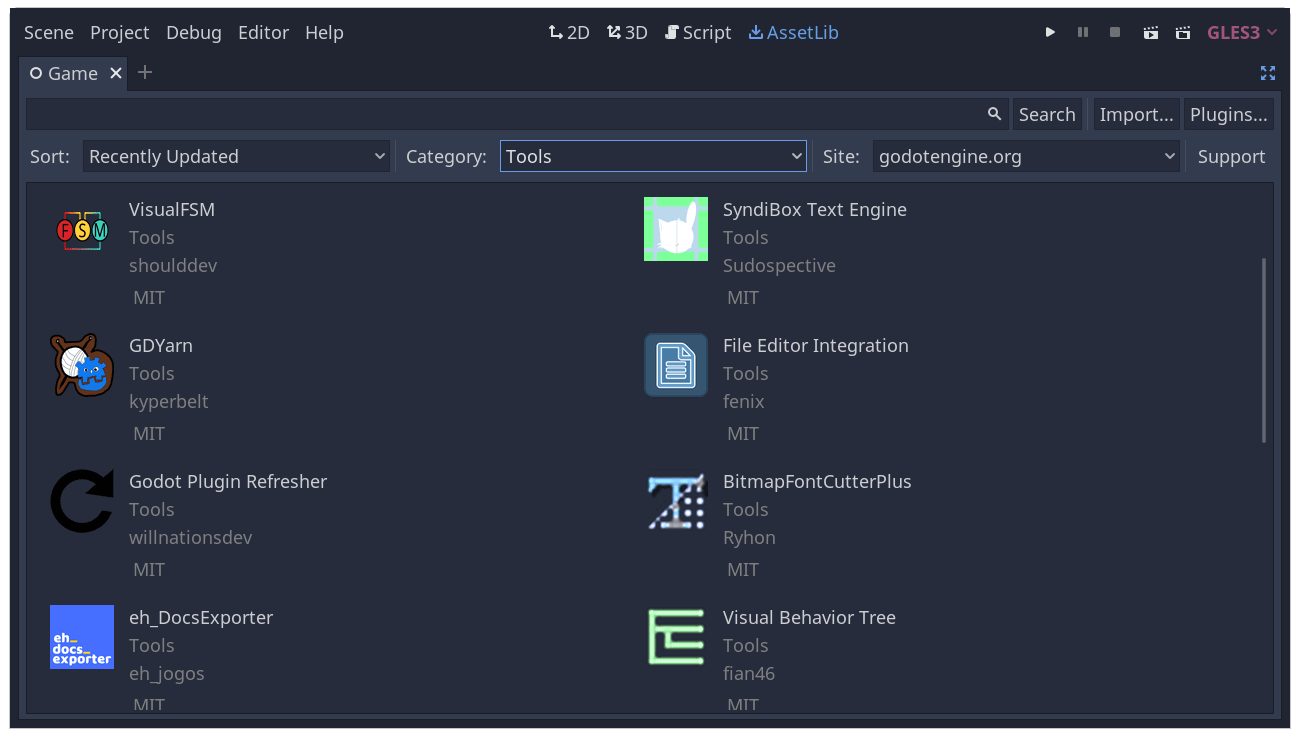Click the SyndiBox Text Engine rabbit icon
This screenshot has width=1300, height=738.
coord(675,229)
